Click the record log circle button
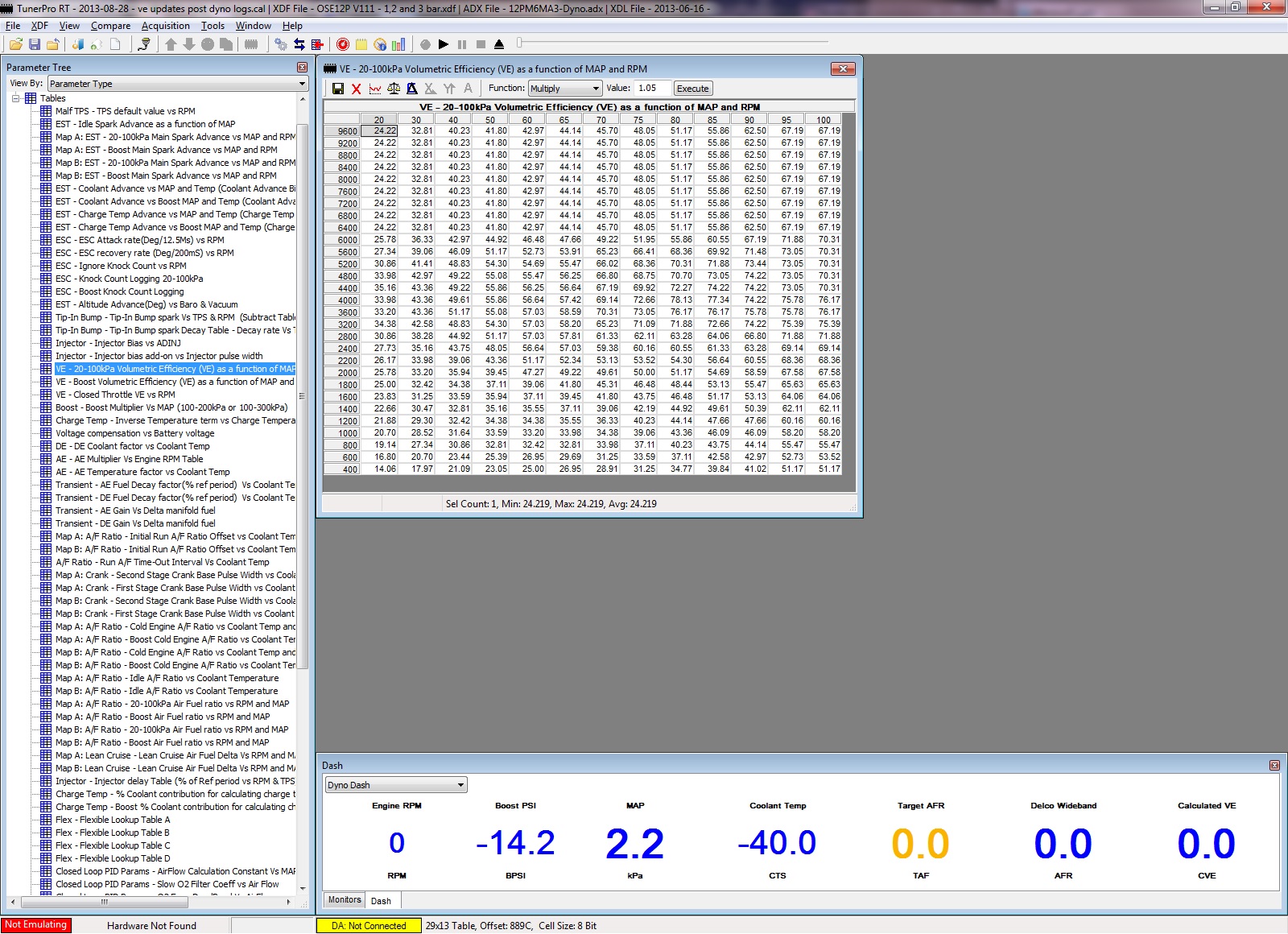 coord(425,44)
